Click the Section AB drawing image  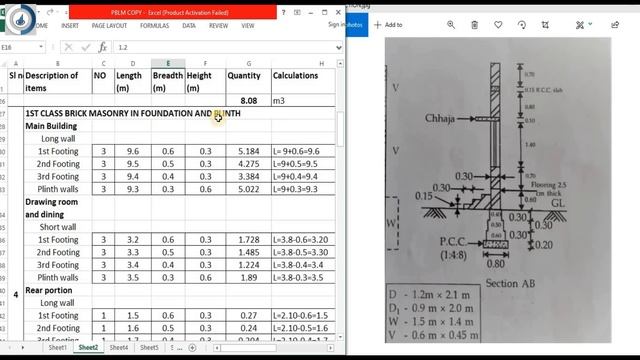click(x=498, y=190)
